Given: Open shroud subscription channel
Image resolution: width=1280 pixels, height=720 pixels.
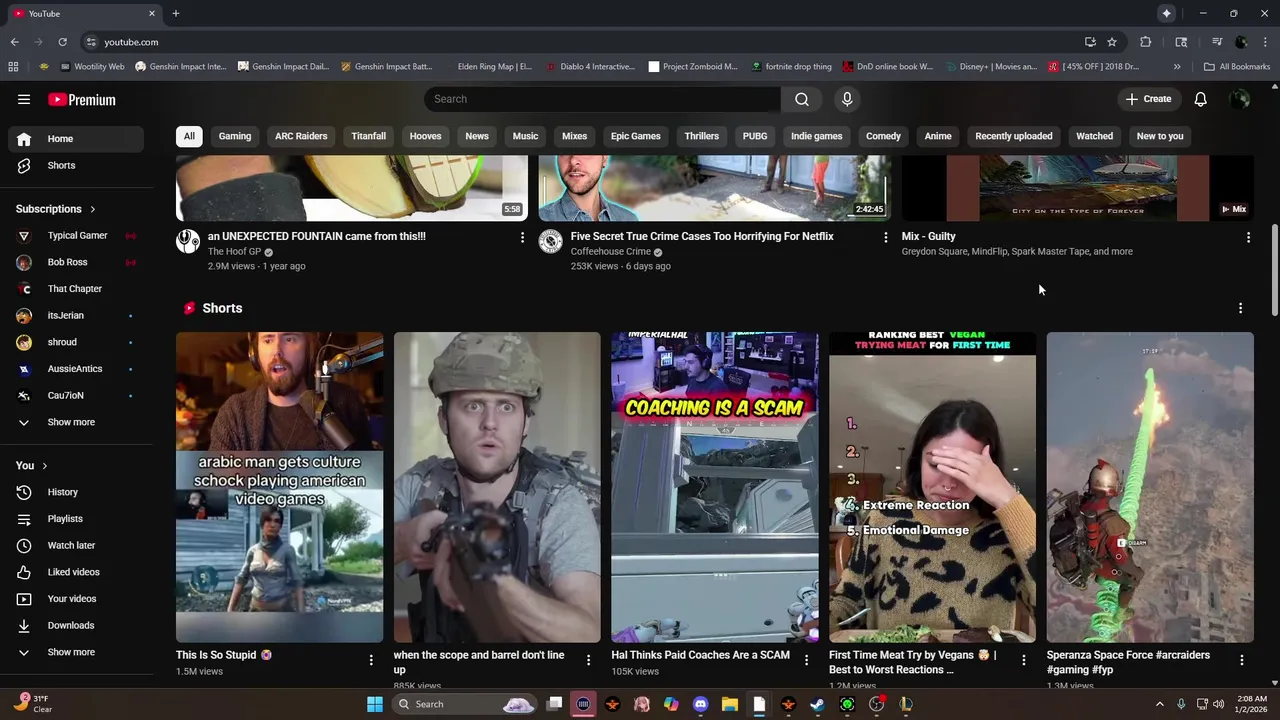Looking at the screenshot, I should click(x=76, y=342).
